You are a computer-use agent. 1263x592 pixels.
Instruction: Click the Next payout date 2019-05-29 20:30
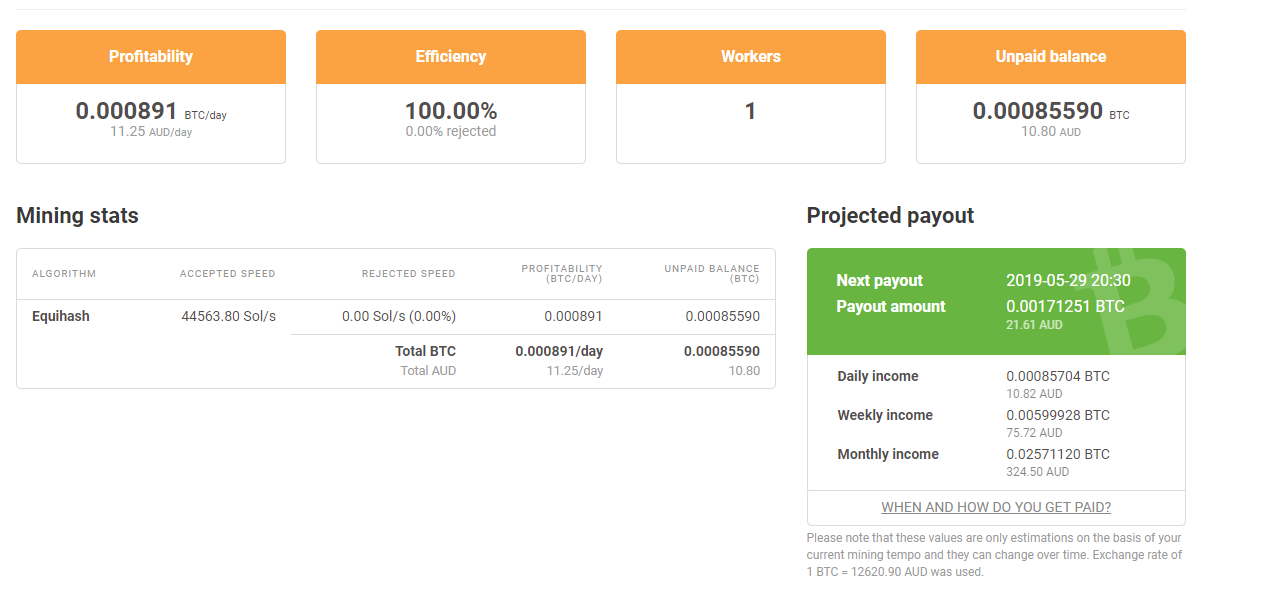pyautogui.click(x=1068, y=281)
